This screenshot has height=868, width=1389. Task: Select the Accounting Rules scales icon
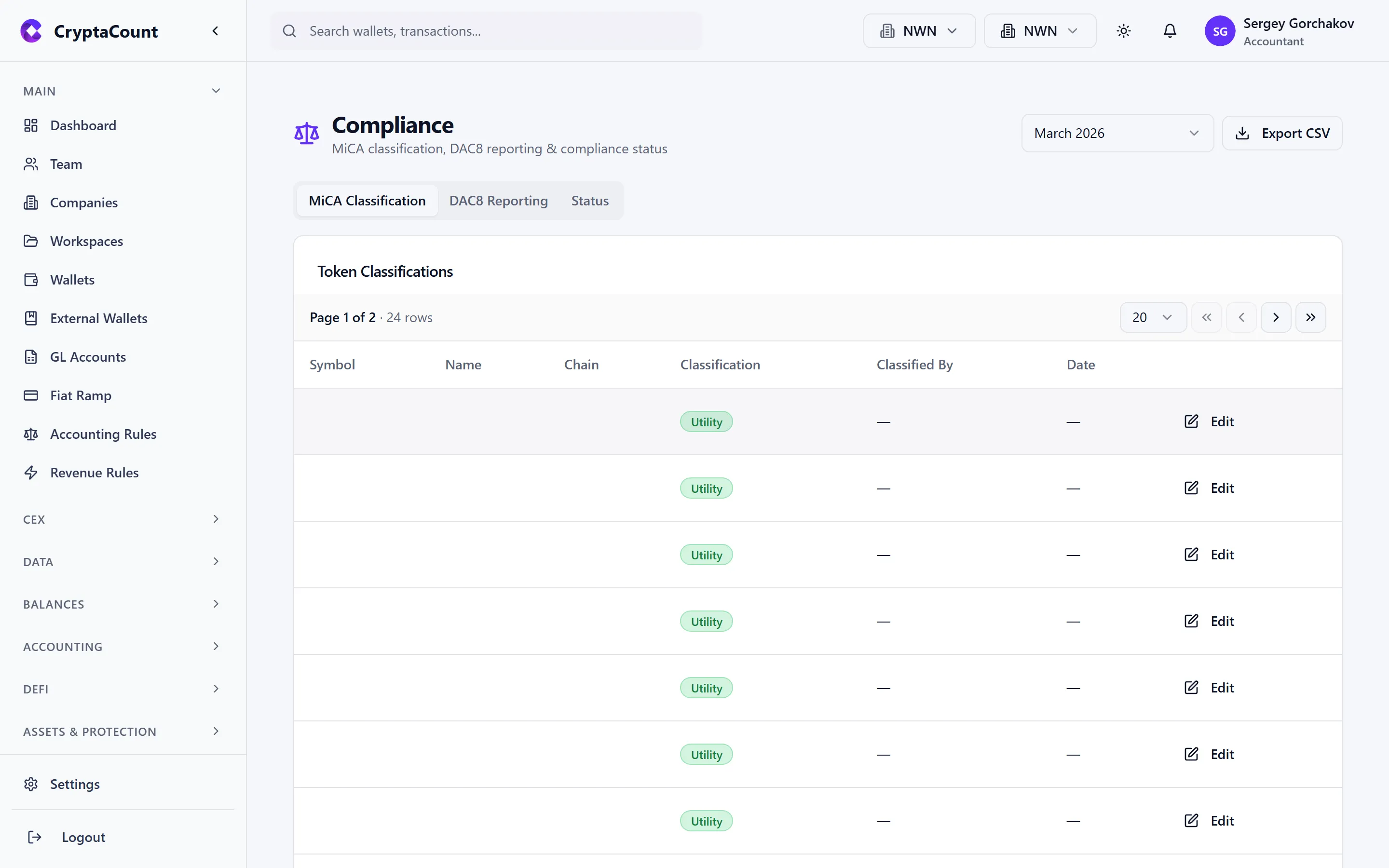pos(31,434)
